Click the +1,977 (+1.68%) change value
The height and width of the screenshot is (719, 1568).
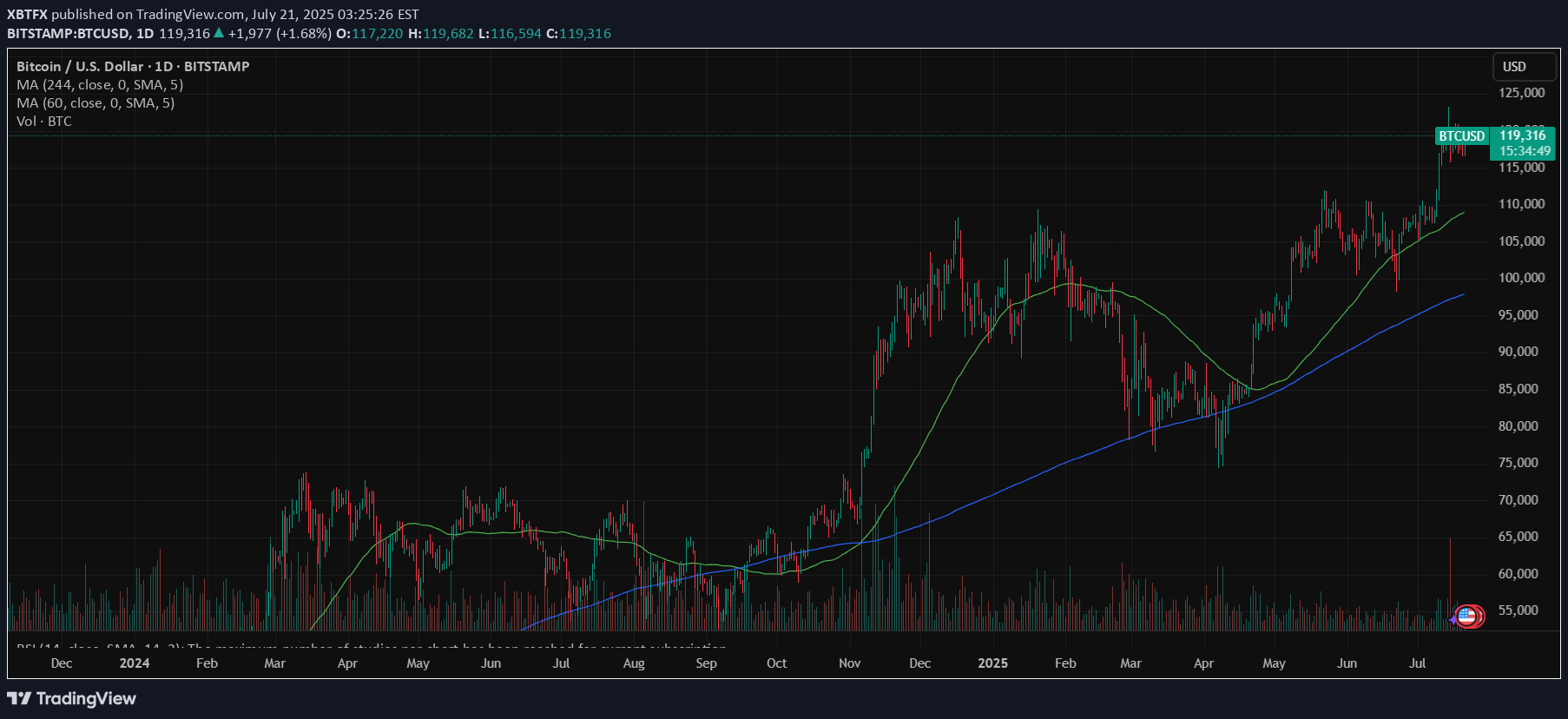[280, 34]
